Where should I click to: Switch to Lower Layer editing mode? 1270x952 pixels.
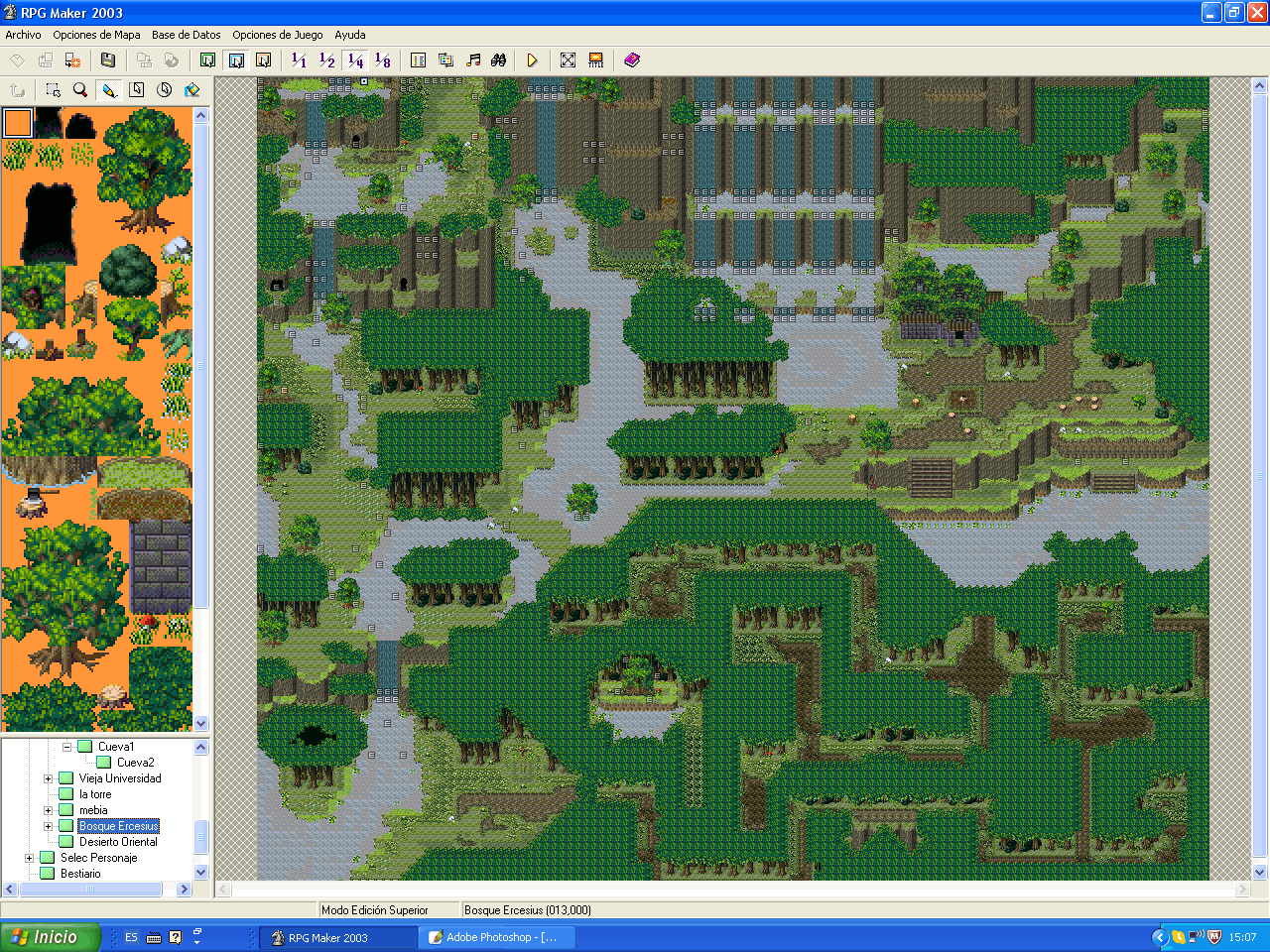click(x=207, y=60)
